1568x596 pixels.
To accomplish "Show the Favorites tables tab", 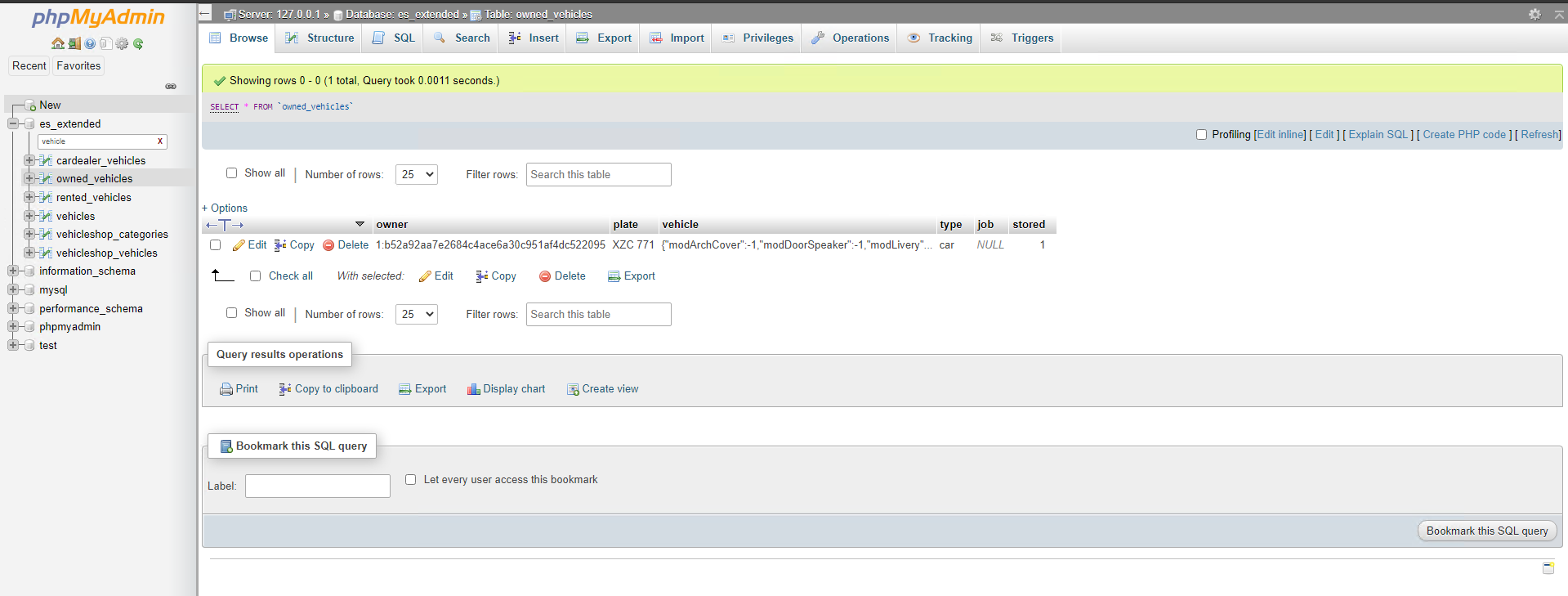I will coord(78,66).
